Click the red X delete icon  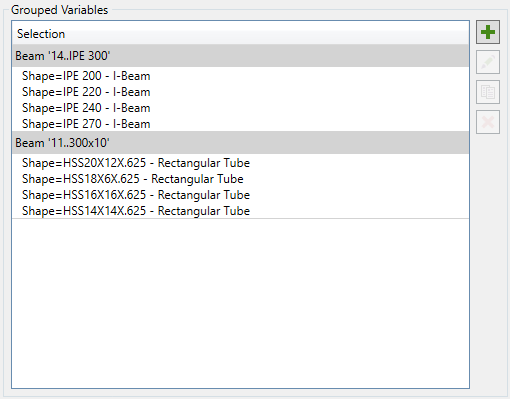(488, 122)
